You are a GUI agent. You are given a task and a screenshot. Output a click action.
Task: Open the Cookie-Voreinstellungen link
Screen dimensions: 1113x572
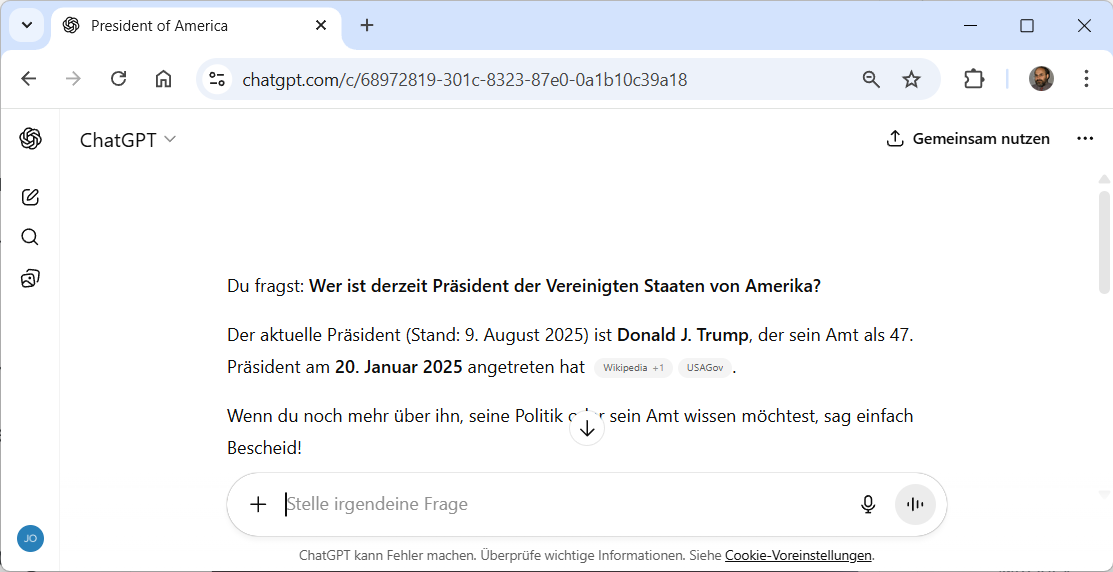coord(798,555)
